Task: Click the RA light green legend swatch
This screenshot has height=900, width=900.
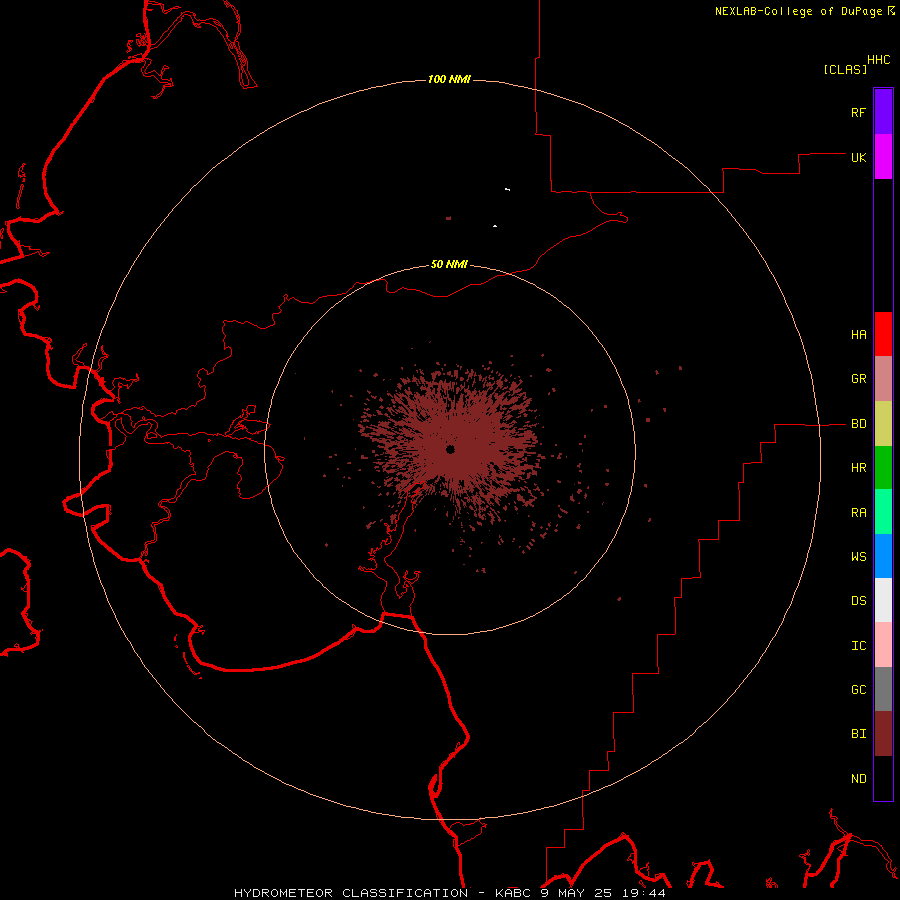Action: (883, 512)
